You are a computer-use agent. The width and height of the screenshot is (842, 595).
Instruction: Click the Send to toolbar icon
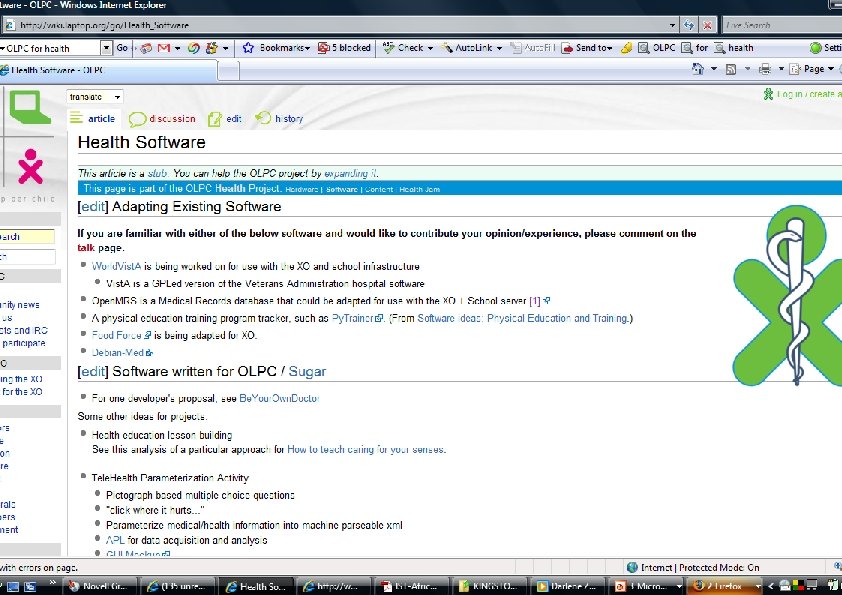(567, 48)
